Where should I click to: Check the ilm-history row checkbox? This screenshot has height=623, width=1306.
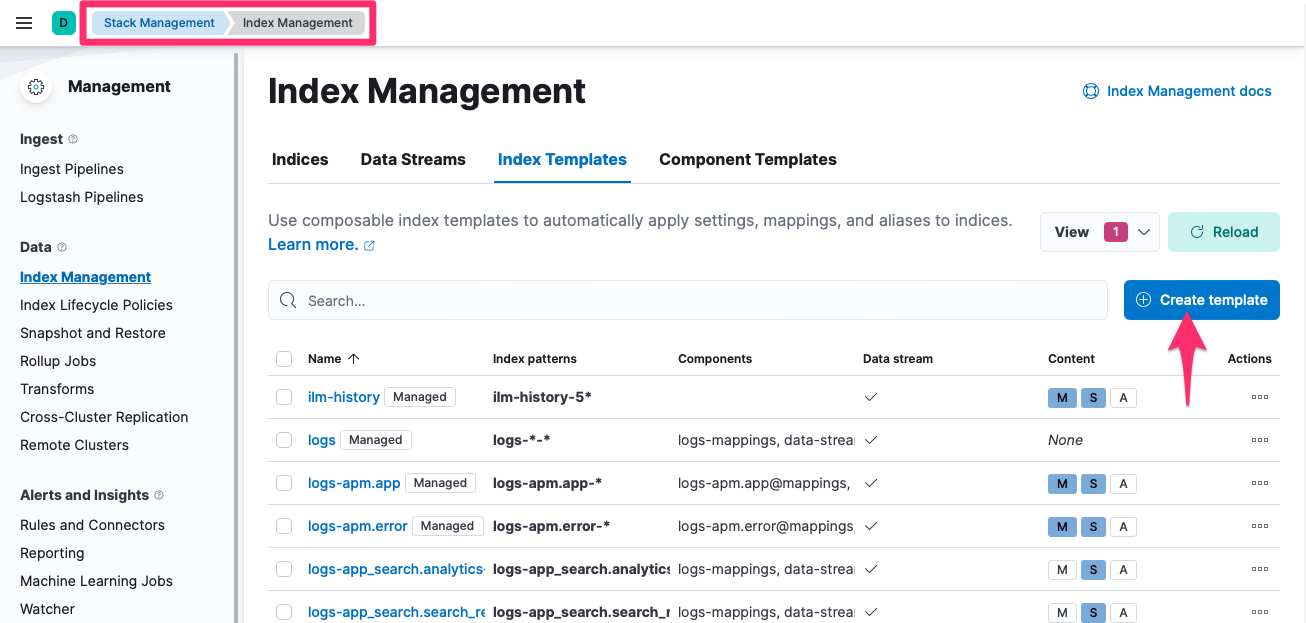pos(284,397)
